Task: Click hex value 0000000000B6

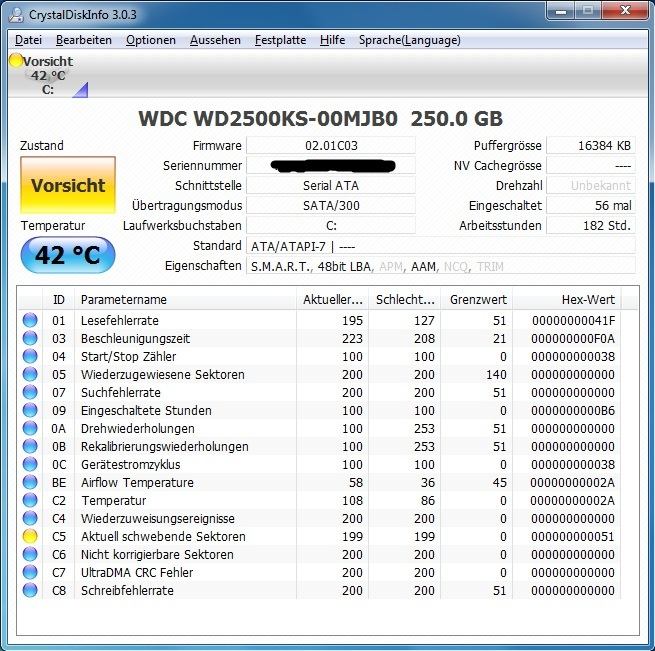Action: pyautogui.click(x=573, y=410)
